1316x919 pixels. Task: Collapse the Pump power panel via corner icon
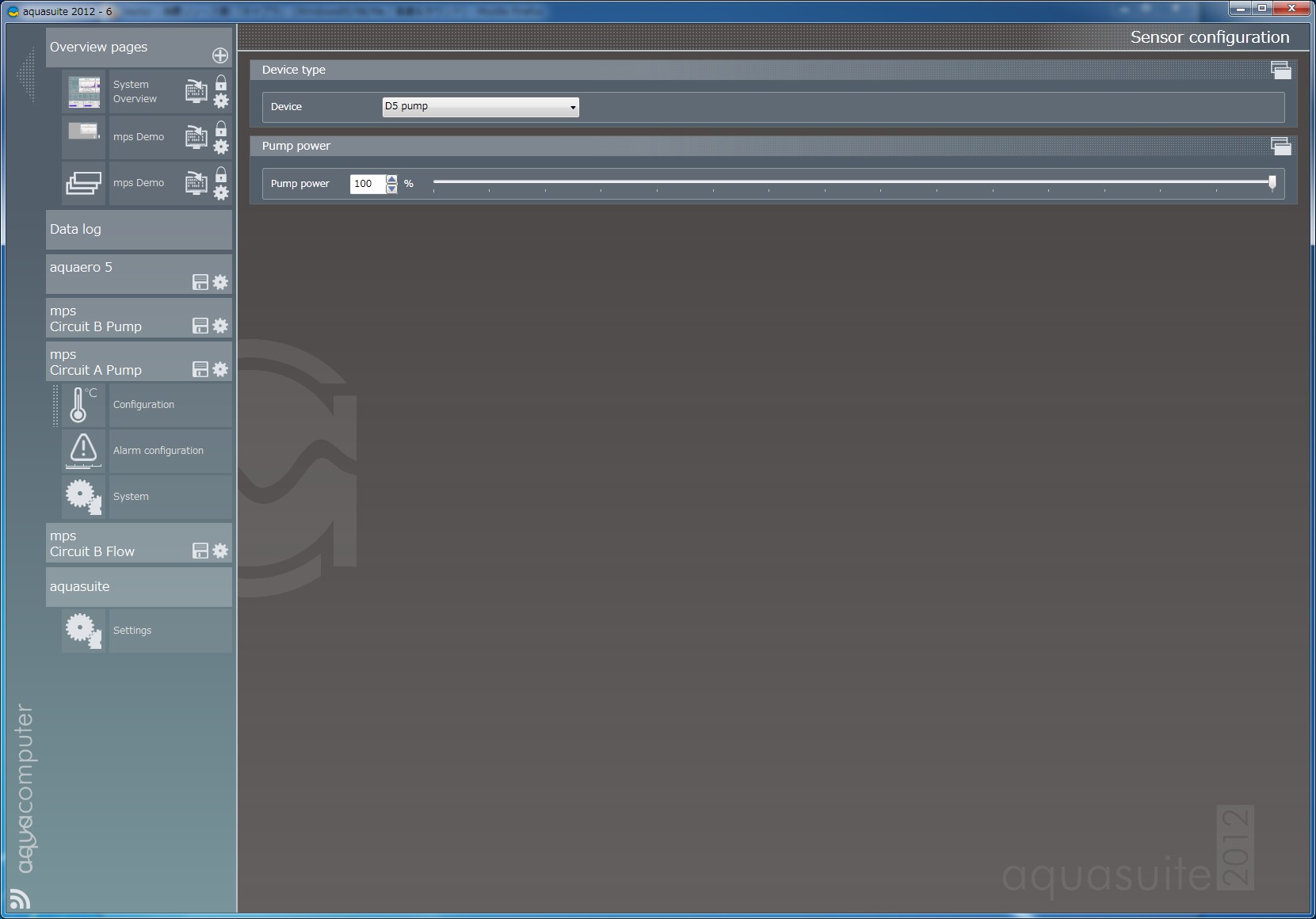tap(1280, 146)
